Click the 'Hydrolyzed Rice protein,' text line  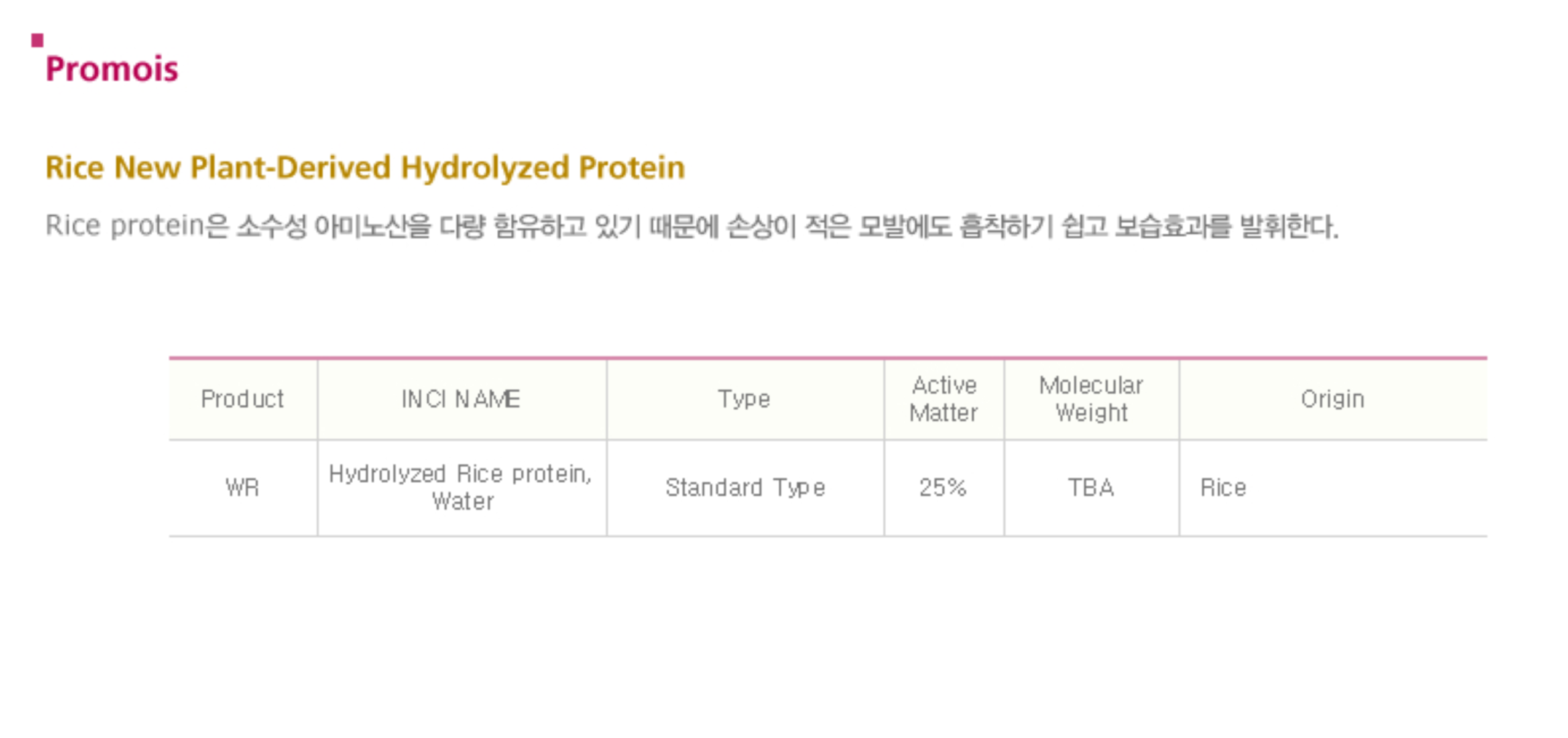click(x=460, y=474)
